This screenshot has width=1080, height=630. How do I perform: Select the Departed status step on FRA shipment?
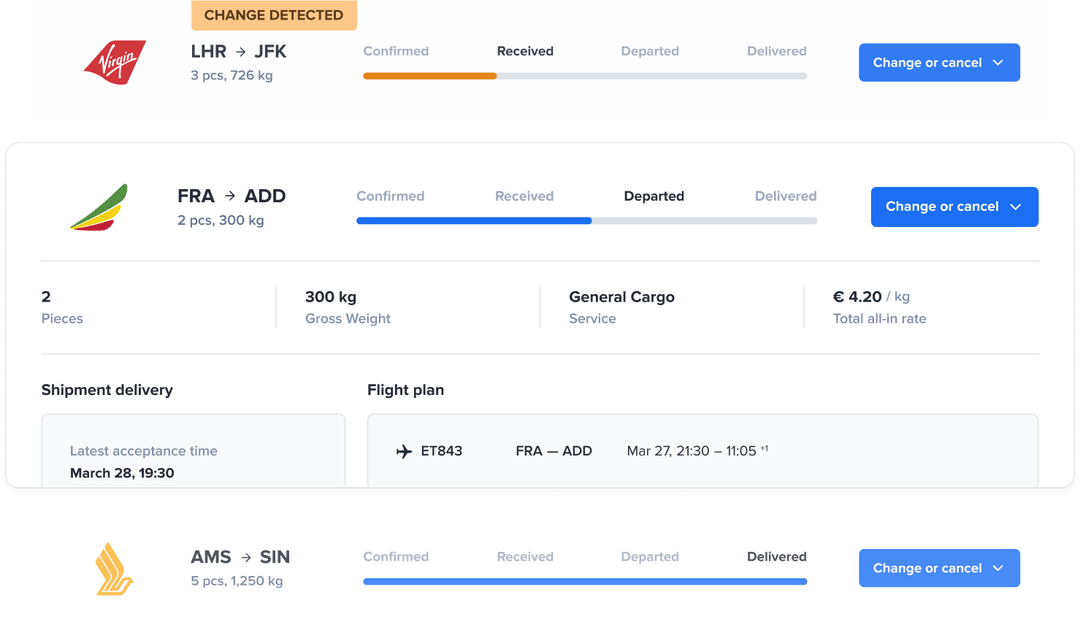click(x=654, y=196)
